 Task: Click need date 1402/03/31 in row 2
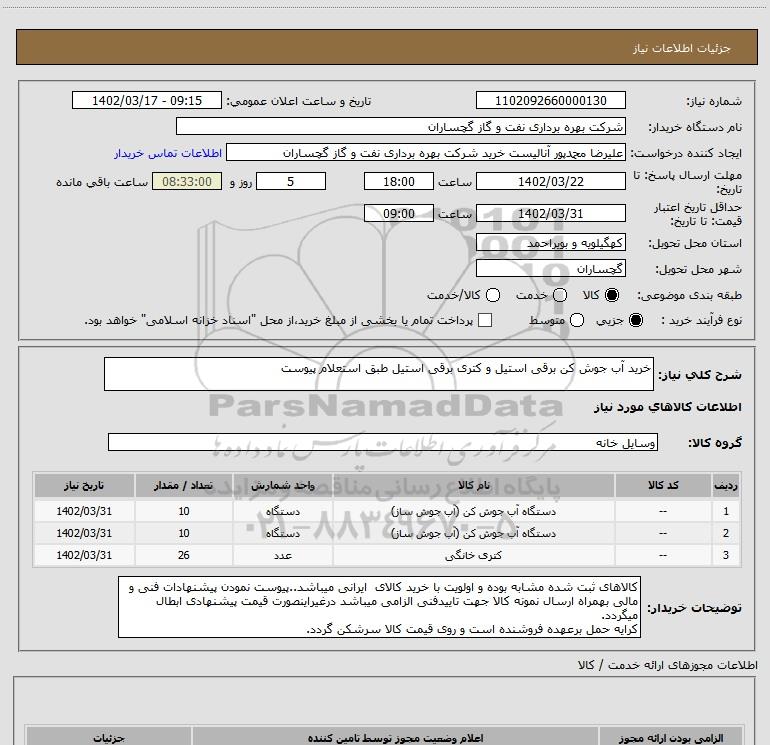pos(84,533)
